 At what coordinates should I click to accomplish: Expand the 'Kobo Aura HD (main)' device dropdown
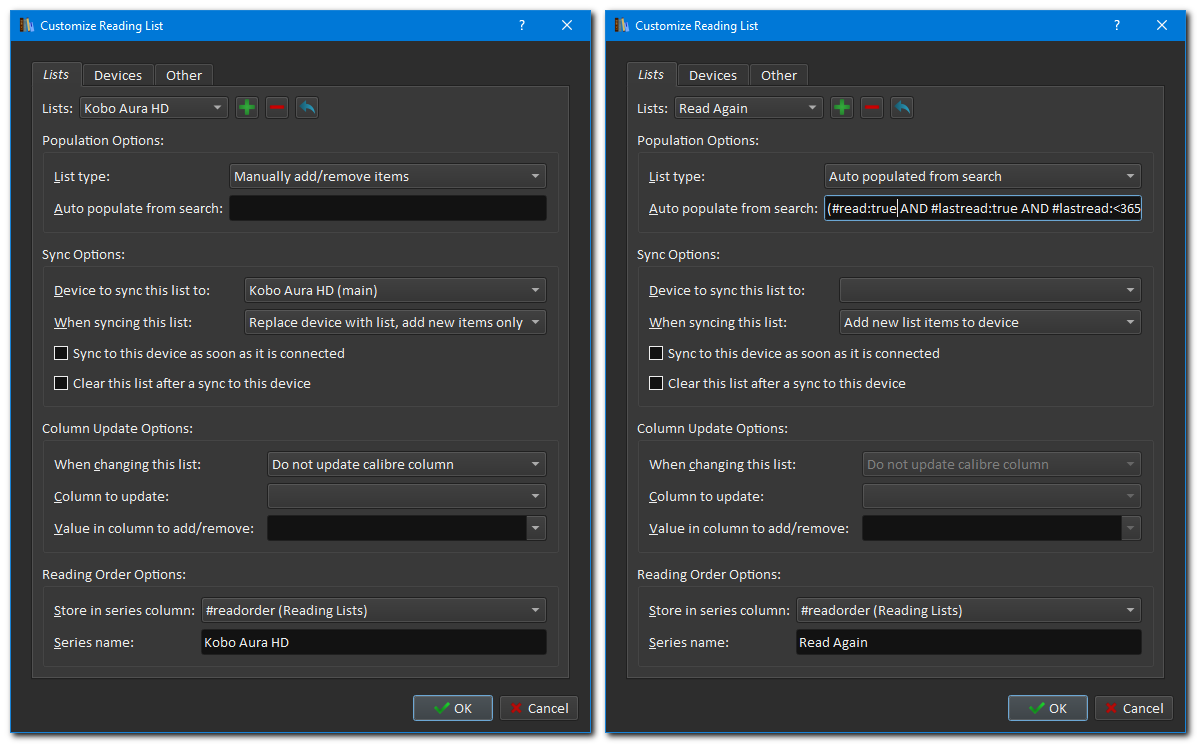pos(395,291)
